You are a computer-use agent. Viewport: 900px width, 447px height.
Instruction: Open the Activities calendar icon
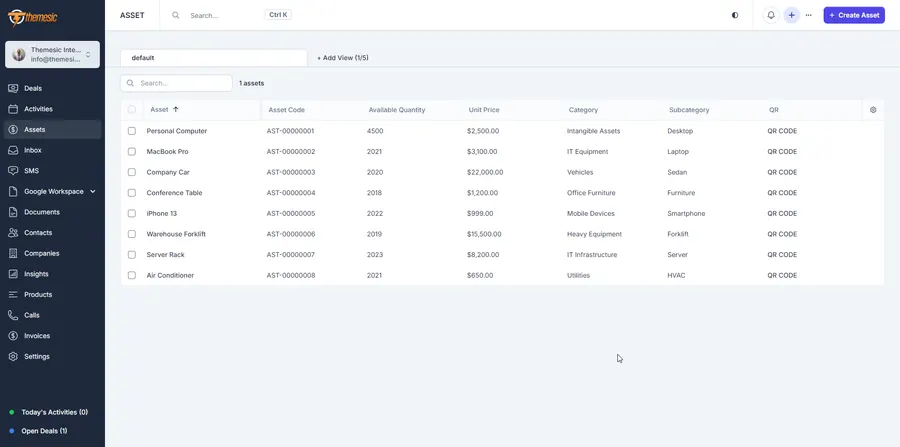13,109
